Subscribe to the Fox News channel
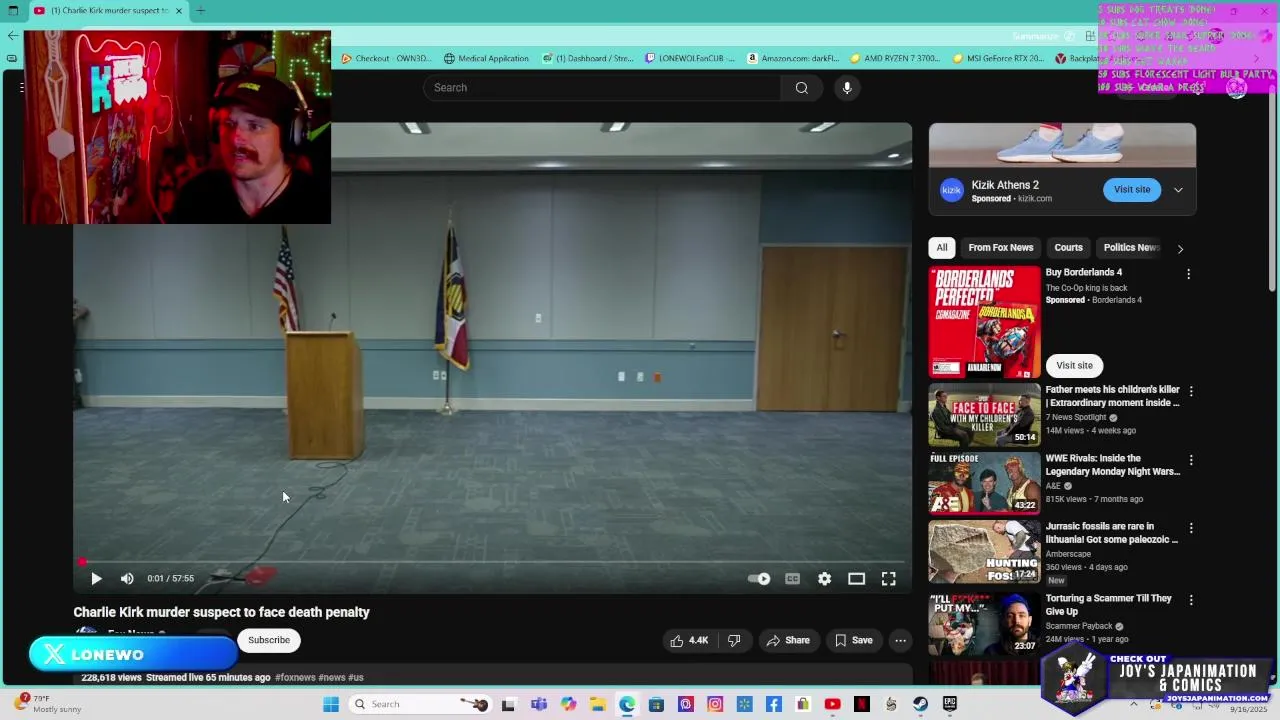 click(x=268, y=640)
